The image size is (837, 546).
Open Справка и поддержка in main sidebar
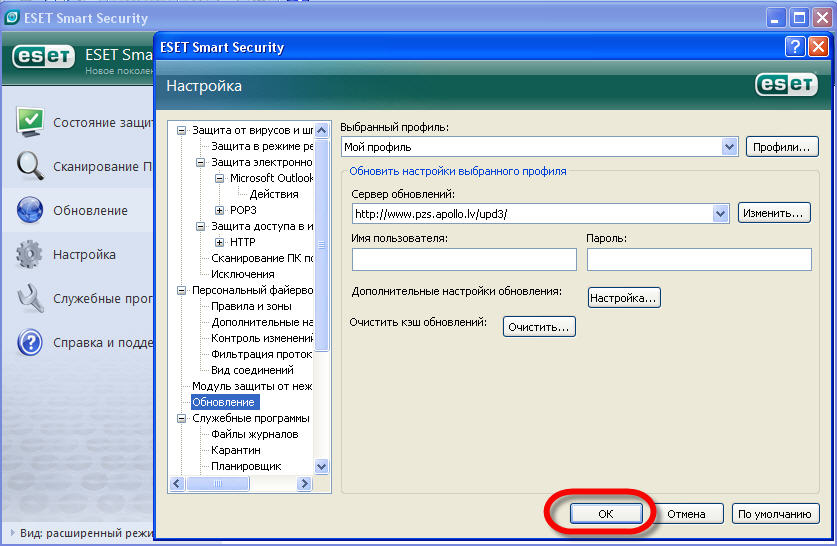[103, 343]
